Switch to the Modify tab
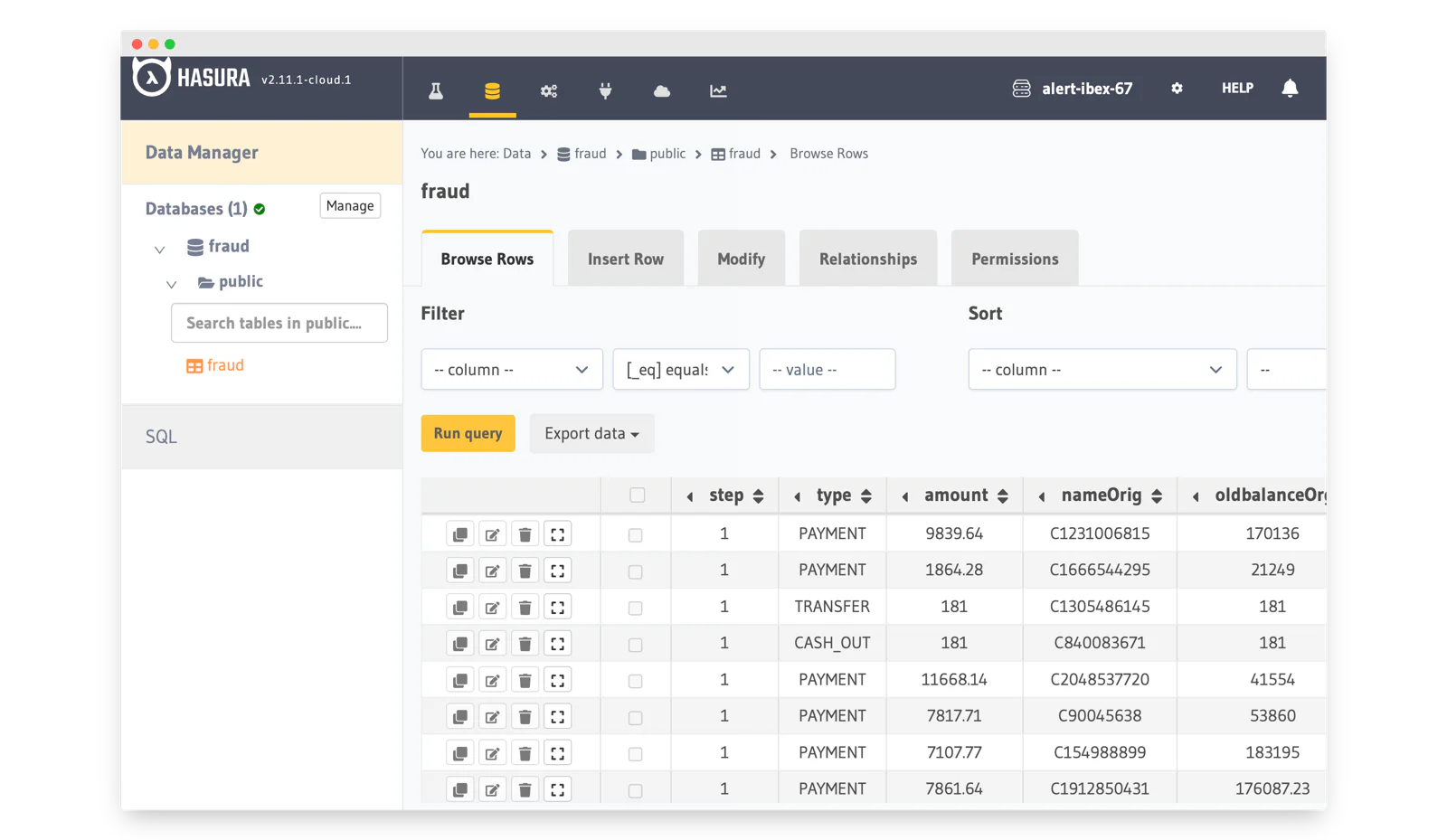The height and width of the screenshot is (840, 1447). [x=742, y=259]
